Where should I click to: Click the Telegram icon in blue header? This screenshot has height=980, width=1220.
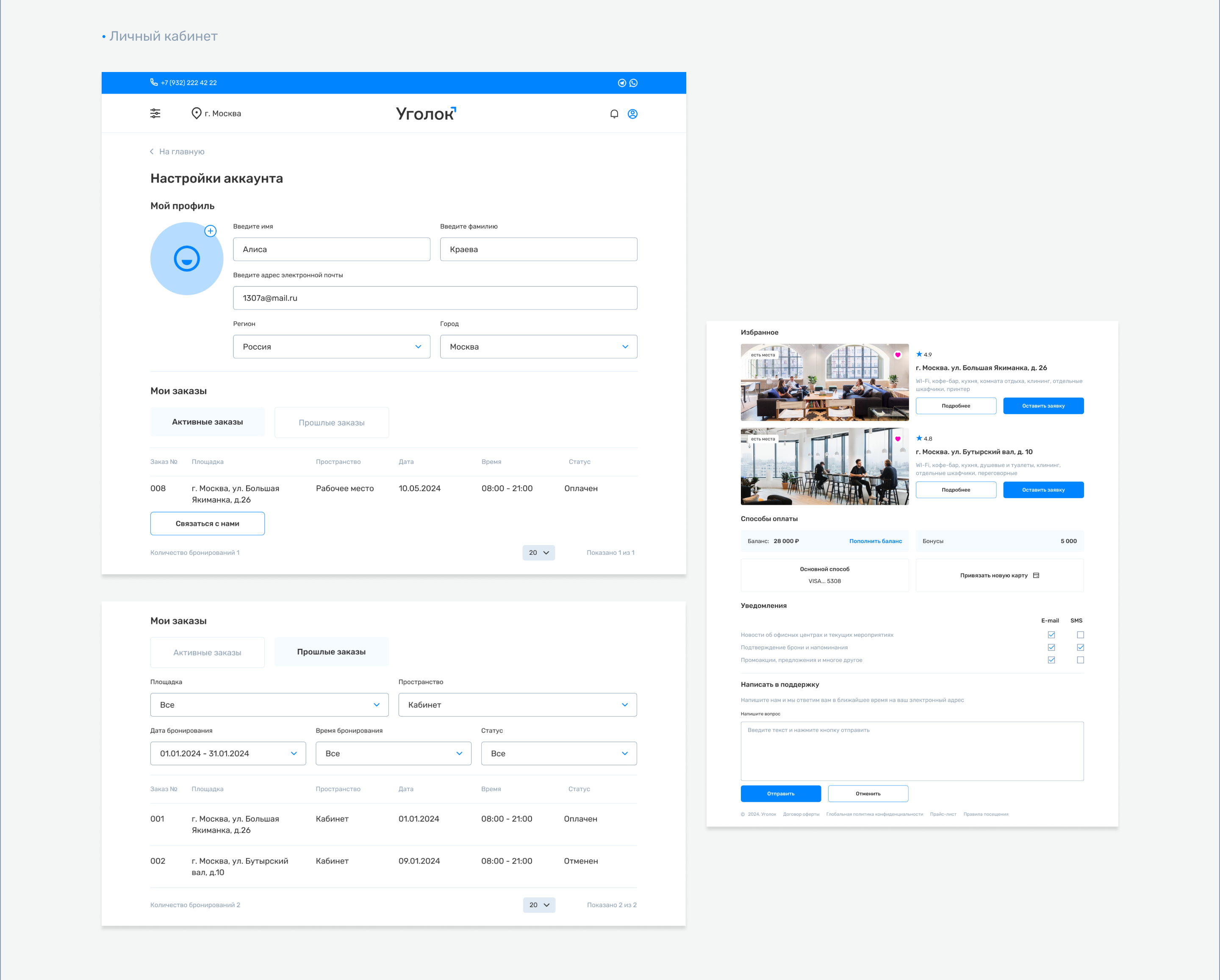pos(621,83)
